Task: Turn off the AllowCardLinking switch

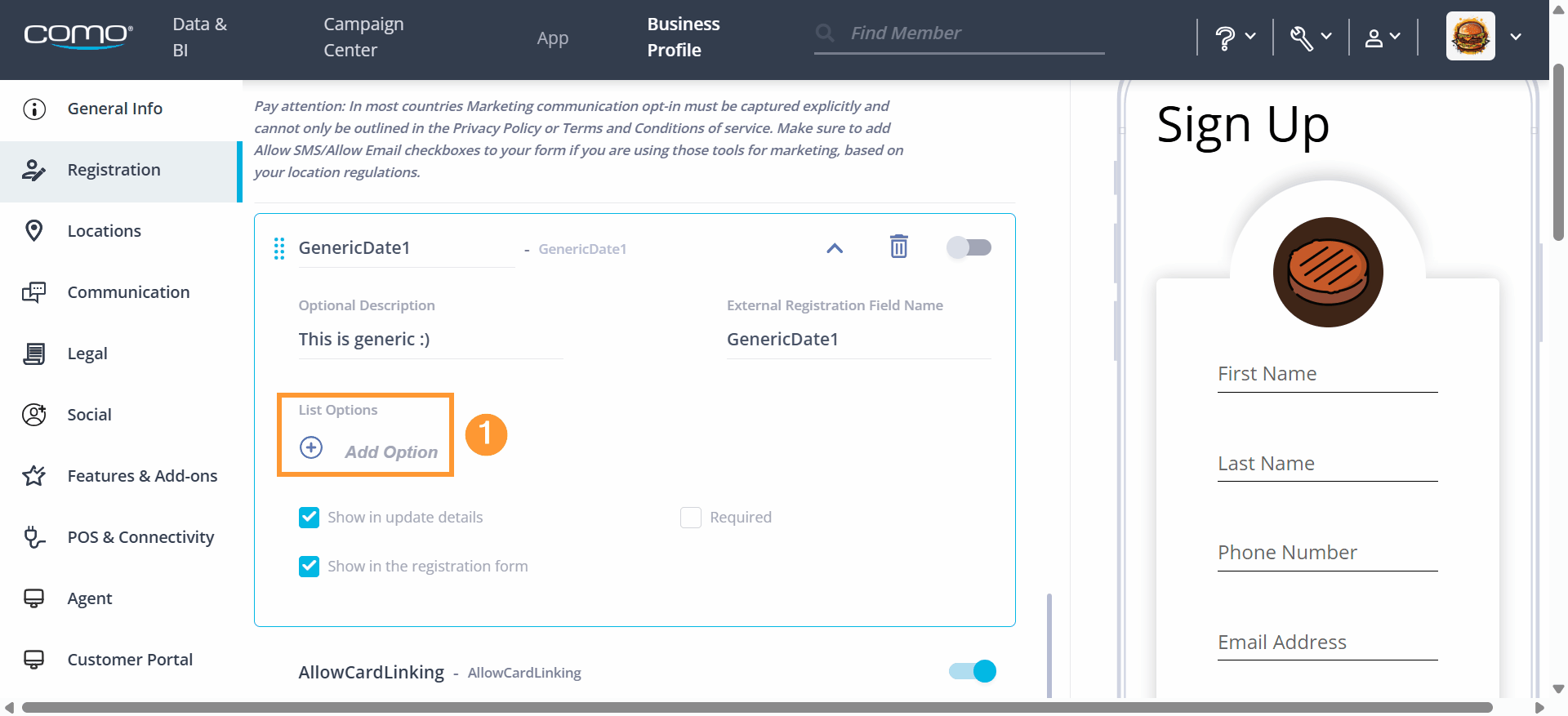Action: point(973,671)
